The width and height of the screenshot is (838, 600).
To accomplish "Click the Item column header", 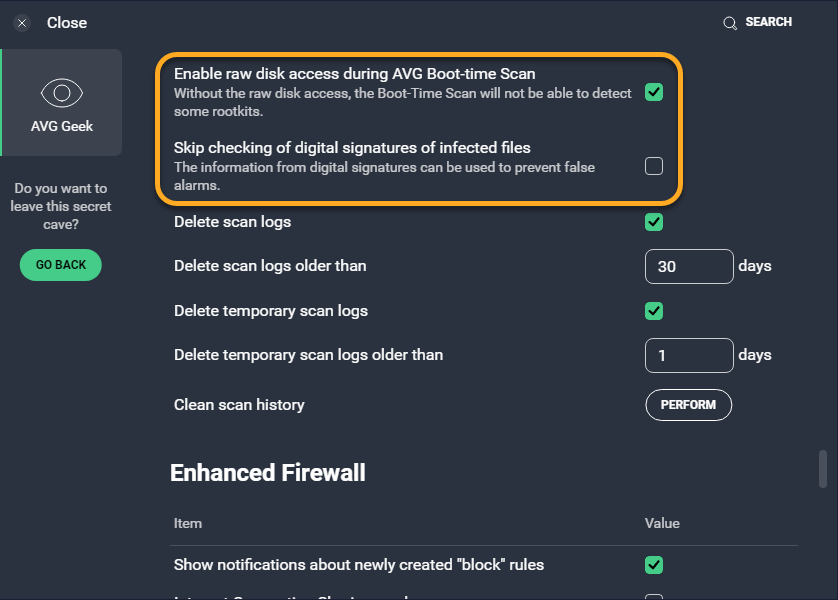I will pyautogui.click(x=188, y=523).
